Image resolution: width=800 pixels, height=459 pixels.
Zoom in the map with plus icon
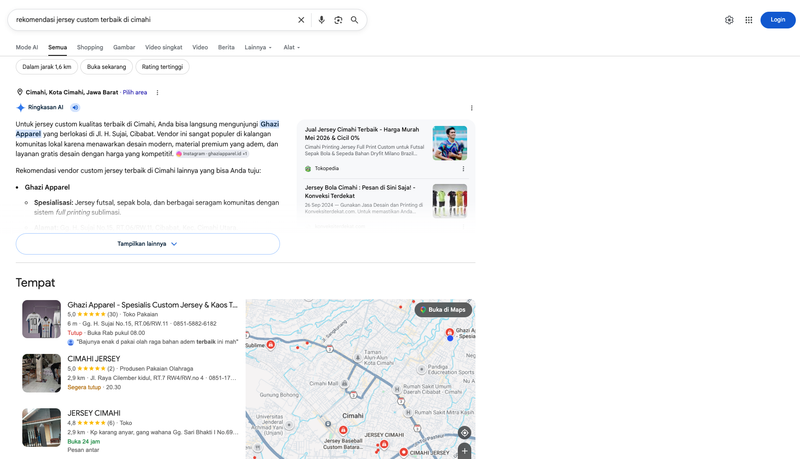pos(464,451)
